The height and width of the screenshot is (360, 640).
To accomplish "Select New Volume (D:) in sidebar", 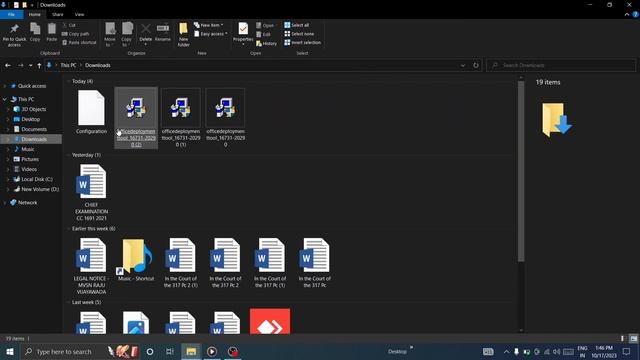I will point(40,189).
